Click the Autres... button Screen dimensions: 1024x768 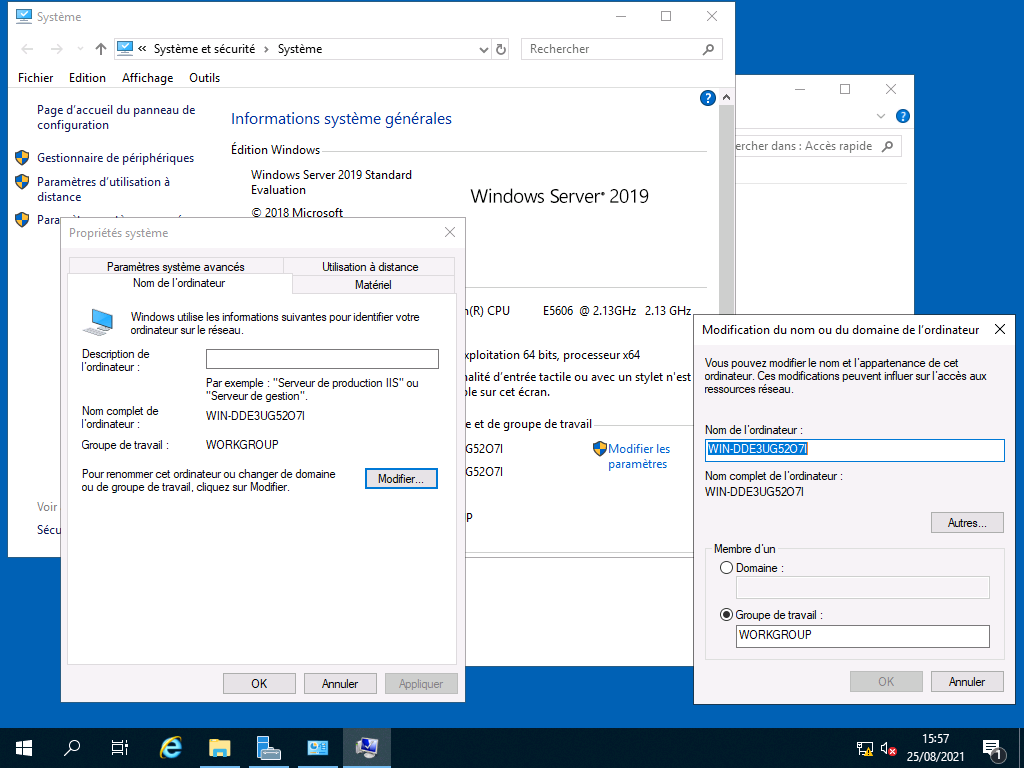coord(967,523)
